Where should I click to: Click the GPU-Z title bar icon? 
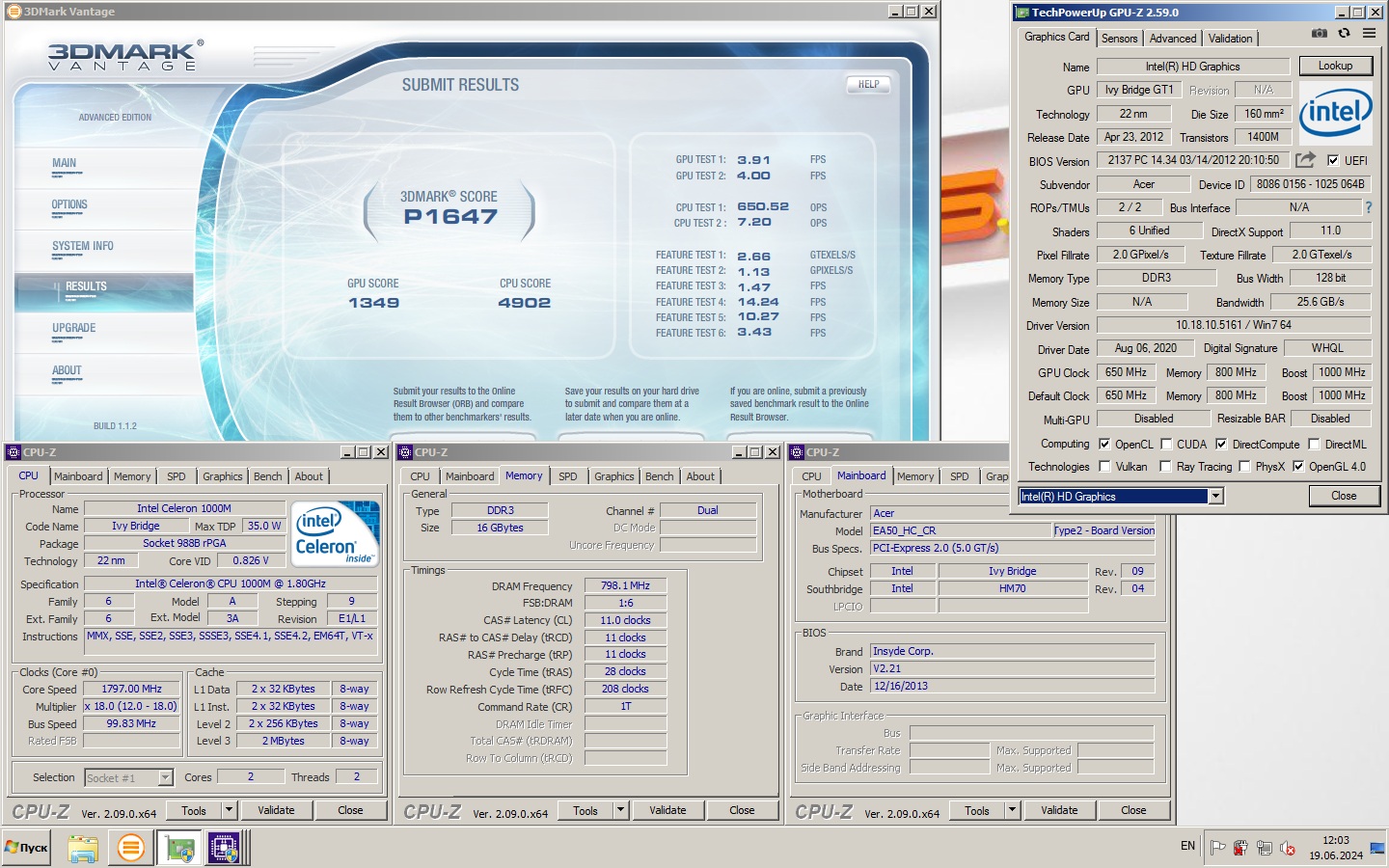click(1022, 13)
